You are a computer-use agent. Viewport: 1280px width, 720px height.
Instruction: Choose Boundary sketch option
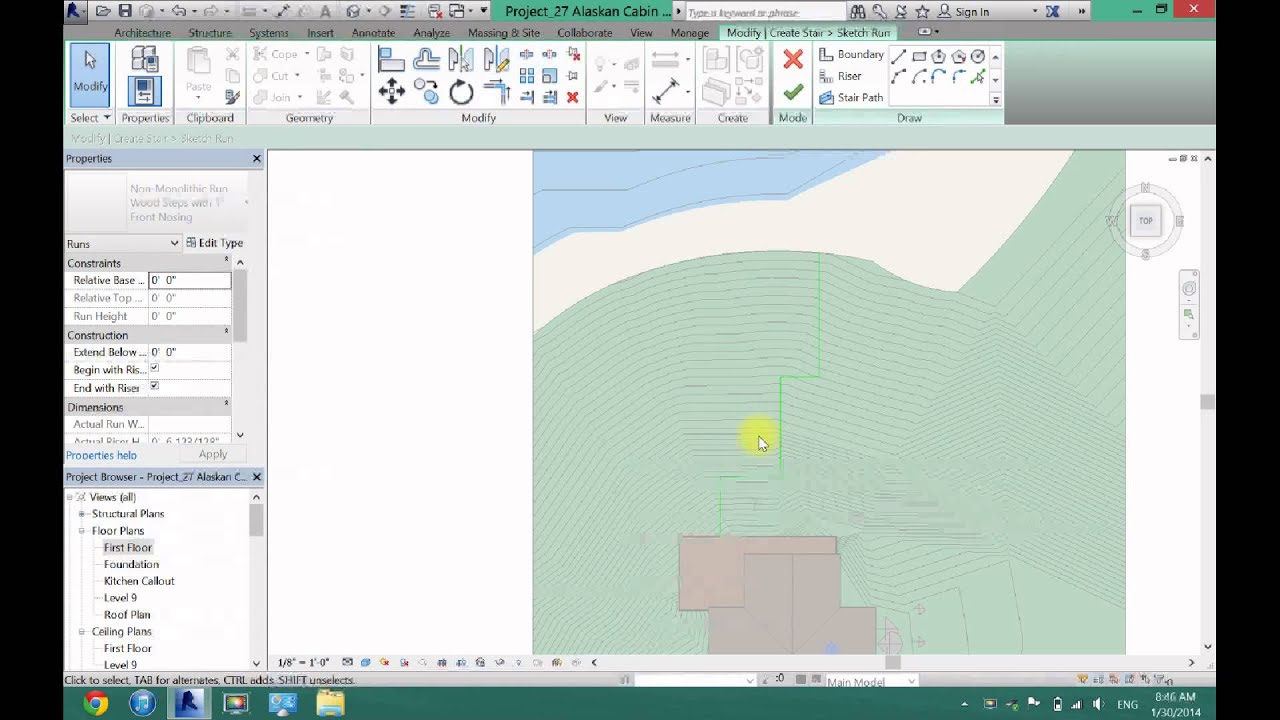point(852,55)
